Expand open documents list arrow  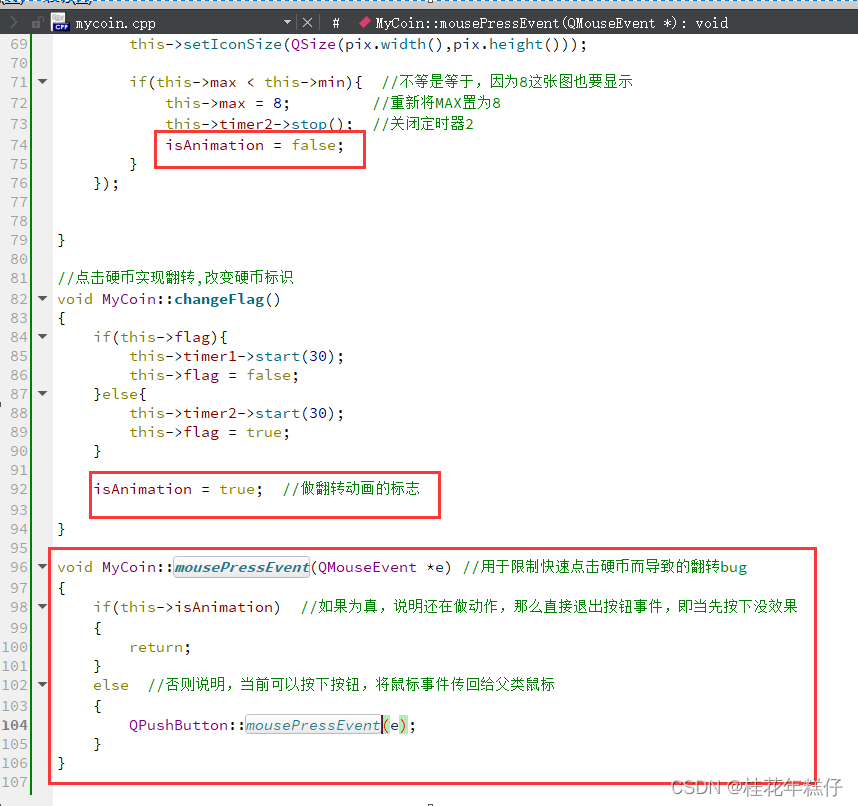coord(287,22)
